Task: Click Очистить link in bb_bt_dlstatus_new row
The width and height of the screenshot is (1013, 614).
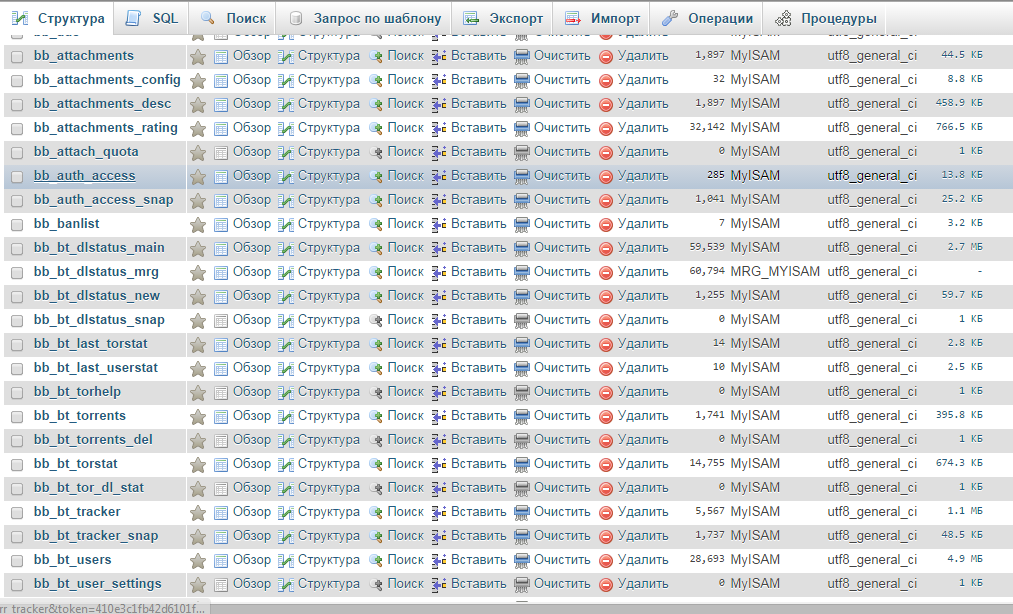Action: point(562,296)
